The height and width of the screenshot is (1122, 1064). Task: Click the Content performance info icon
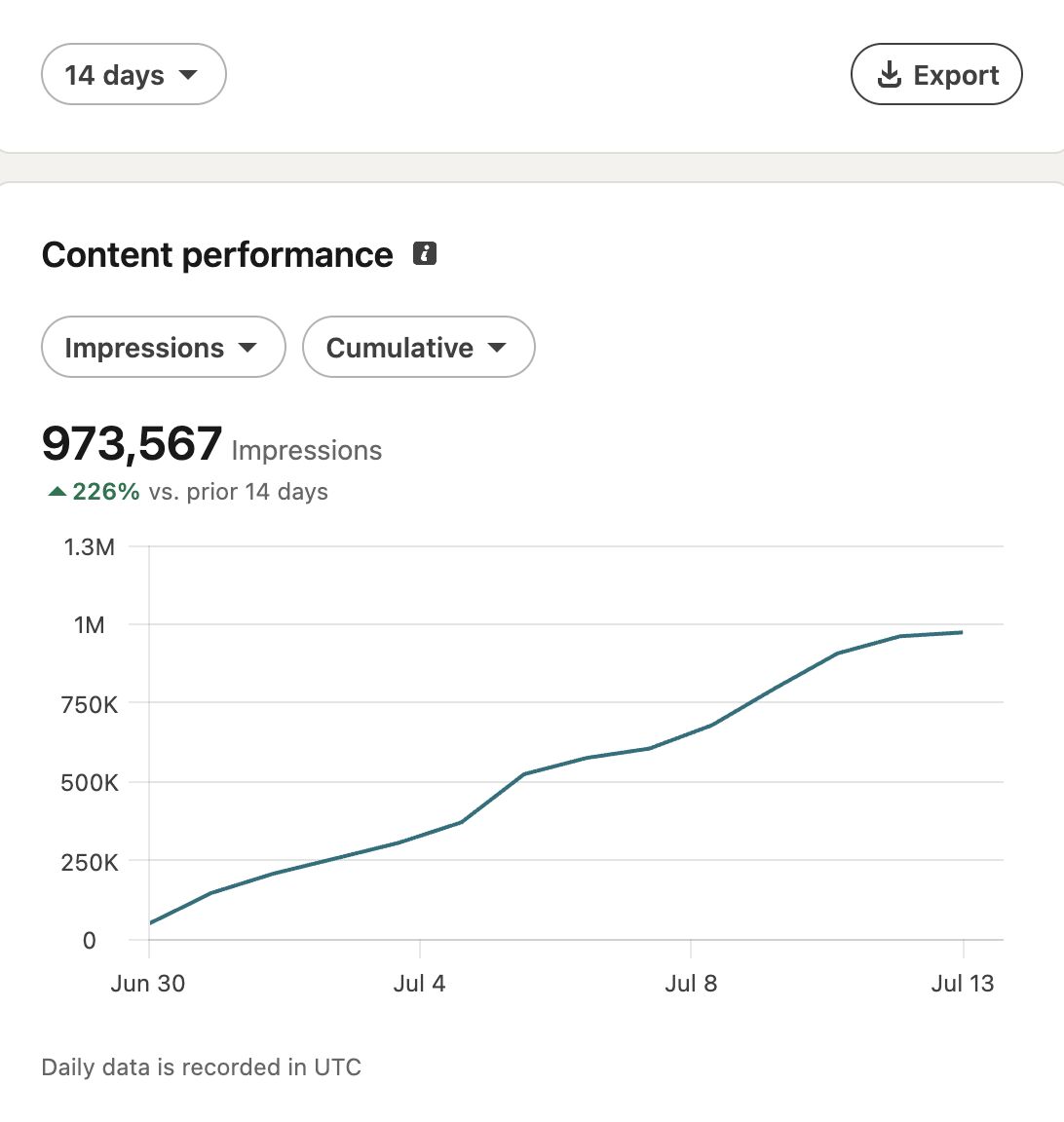click(425, 253)
